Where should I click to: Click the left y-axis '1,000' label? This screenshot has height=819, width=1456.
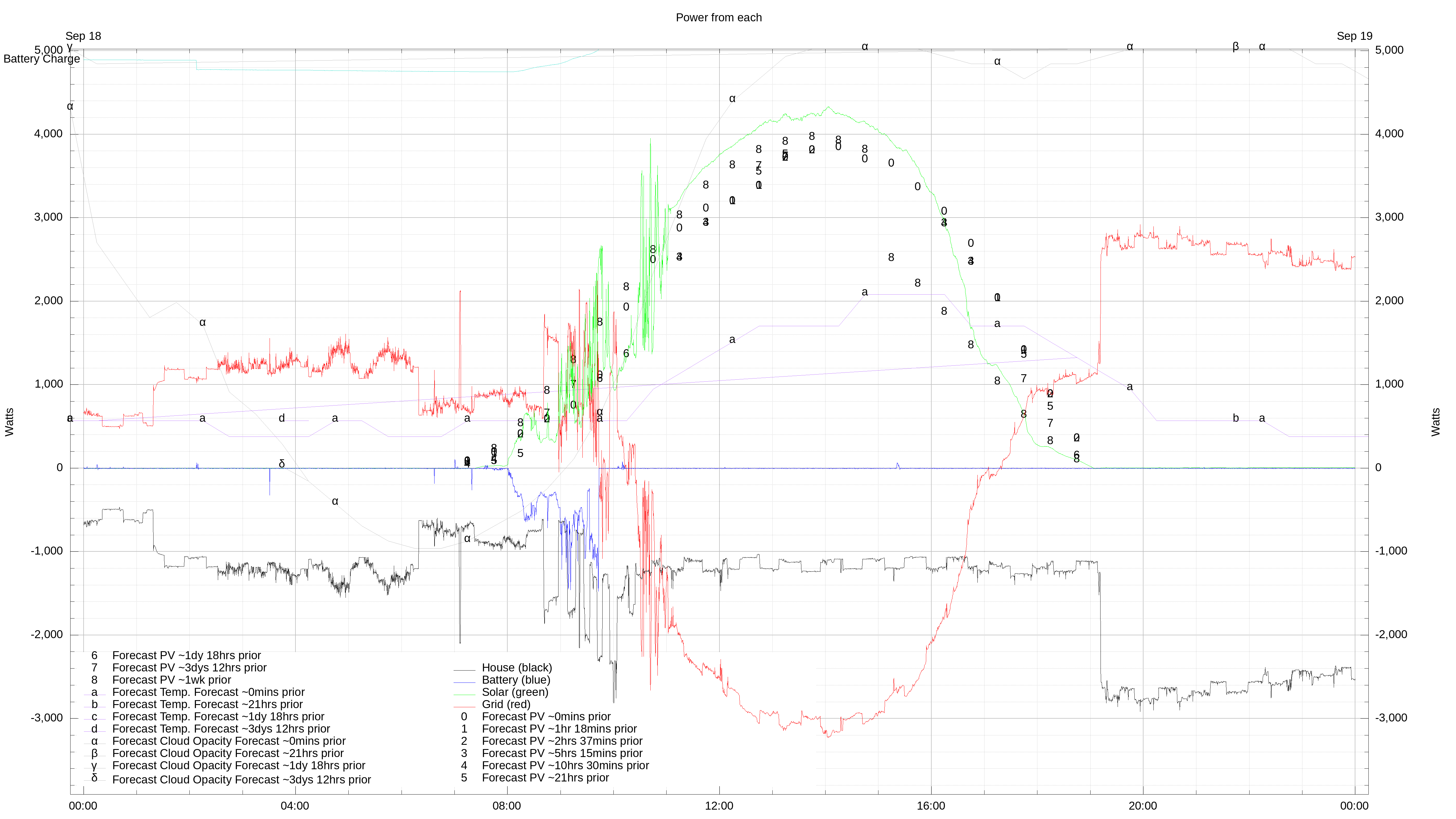[49, 384]
